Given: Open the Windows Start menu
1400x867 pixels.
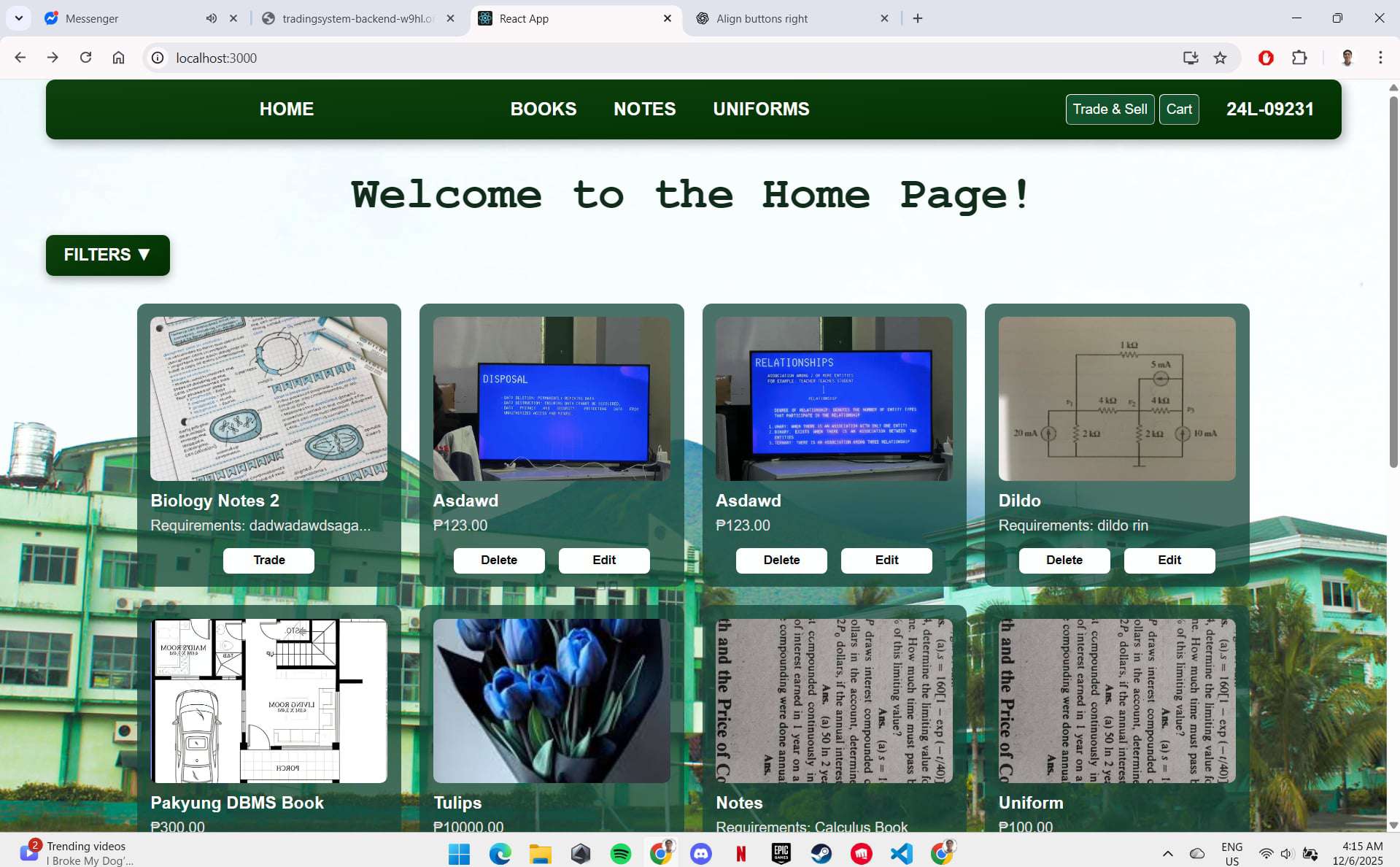Looking at the screenshot, I should tap(459, 853).
